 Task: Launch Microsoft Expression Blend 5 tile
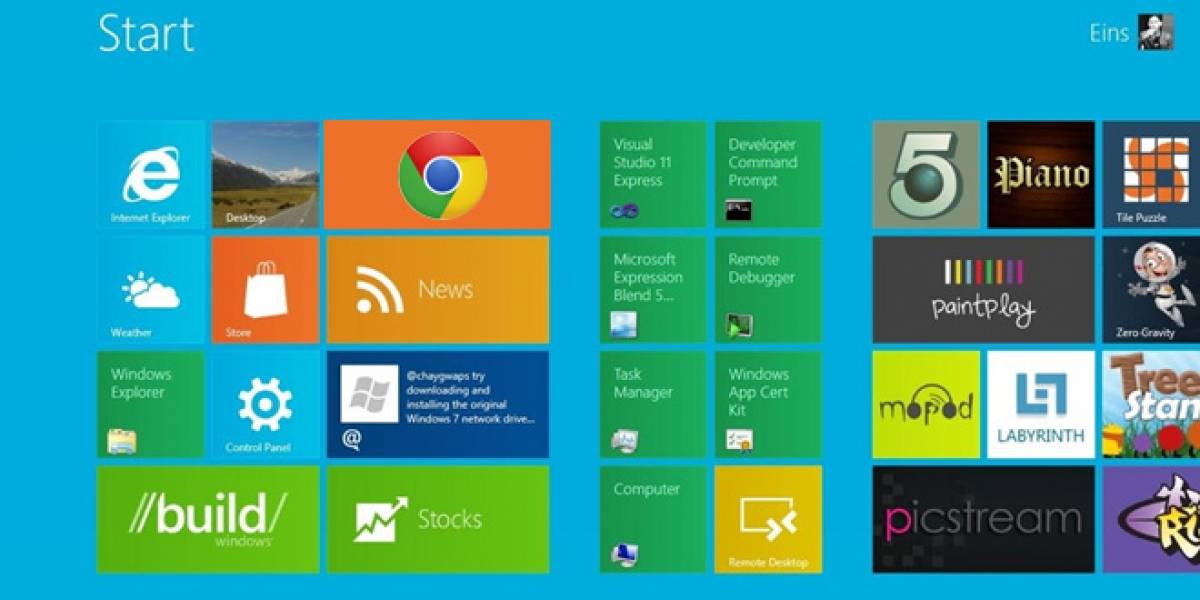click(x=654, y=290)
